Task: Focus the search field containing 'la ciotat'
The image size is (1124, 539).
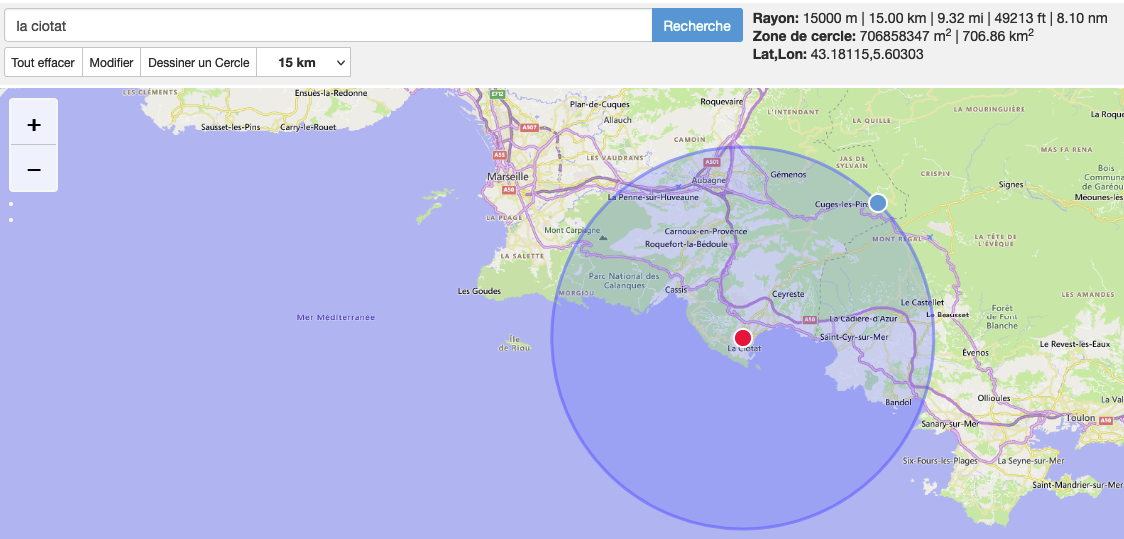Action: pos(328,26)
